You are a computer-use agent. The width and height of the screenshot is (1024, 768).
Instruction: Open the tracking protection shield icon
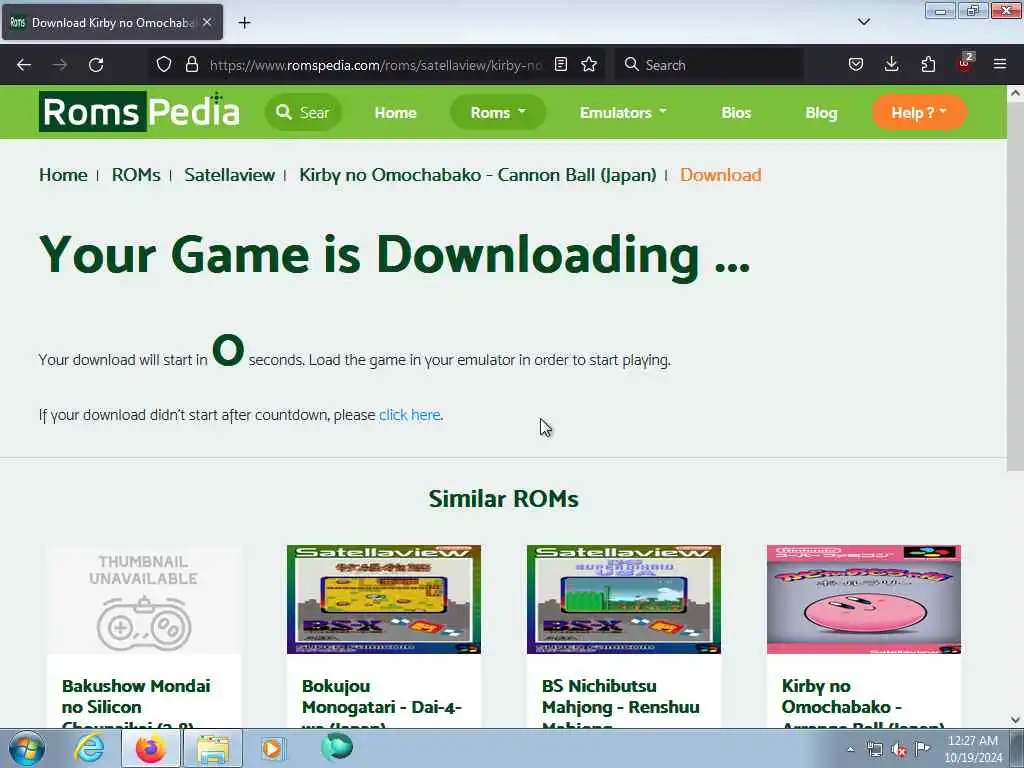click(164, 64)
